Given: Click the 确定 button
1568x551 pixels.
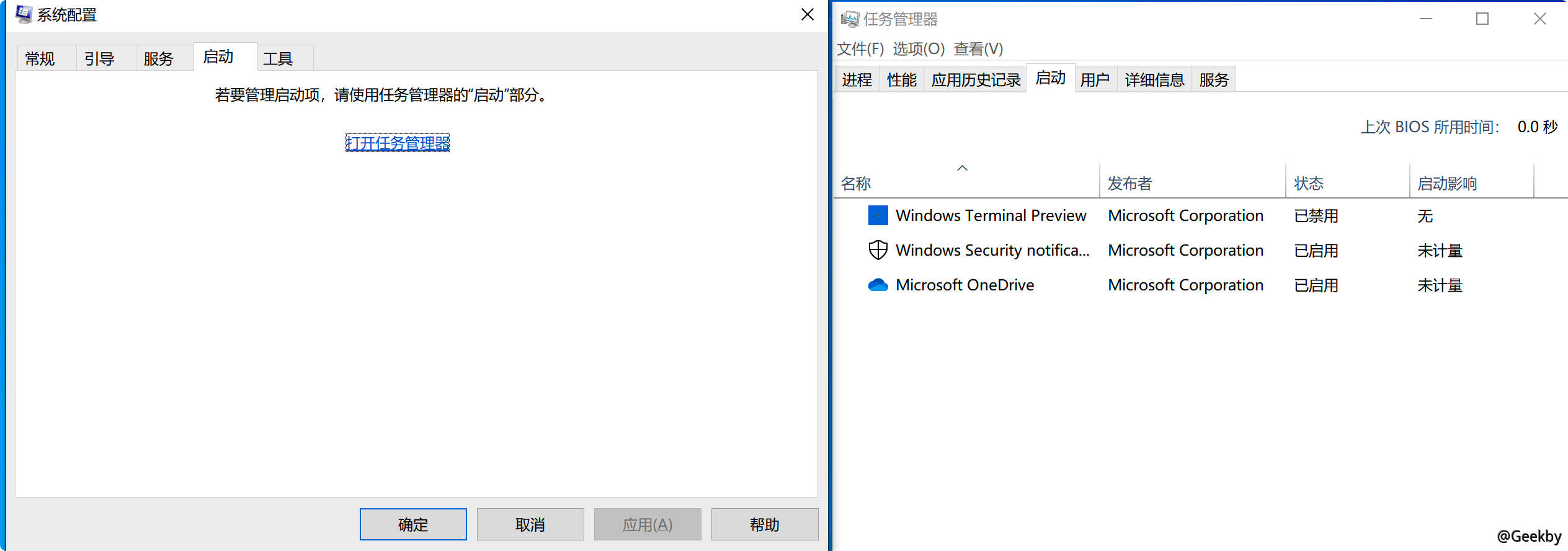Looking at the screenshot, I should 413,524.
